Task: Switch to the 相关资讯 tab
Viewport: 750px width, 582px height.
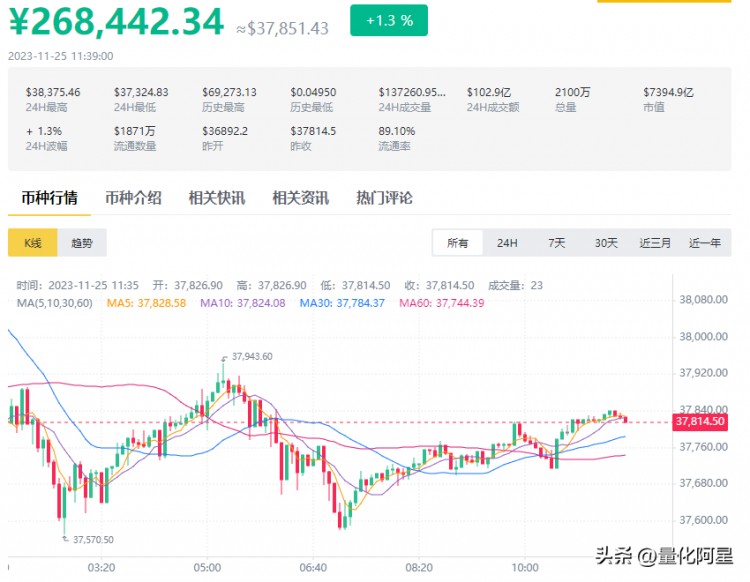Action: tap(300, 198)
